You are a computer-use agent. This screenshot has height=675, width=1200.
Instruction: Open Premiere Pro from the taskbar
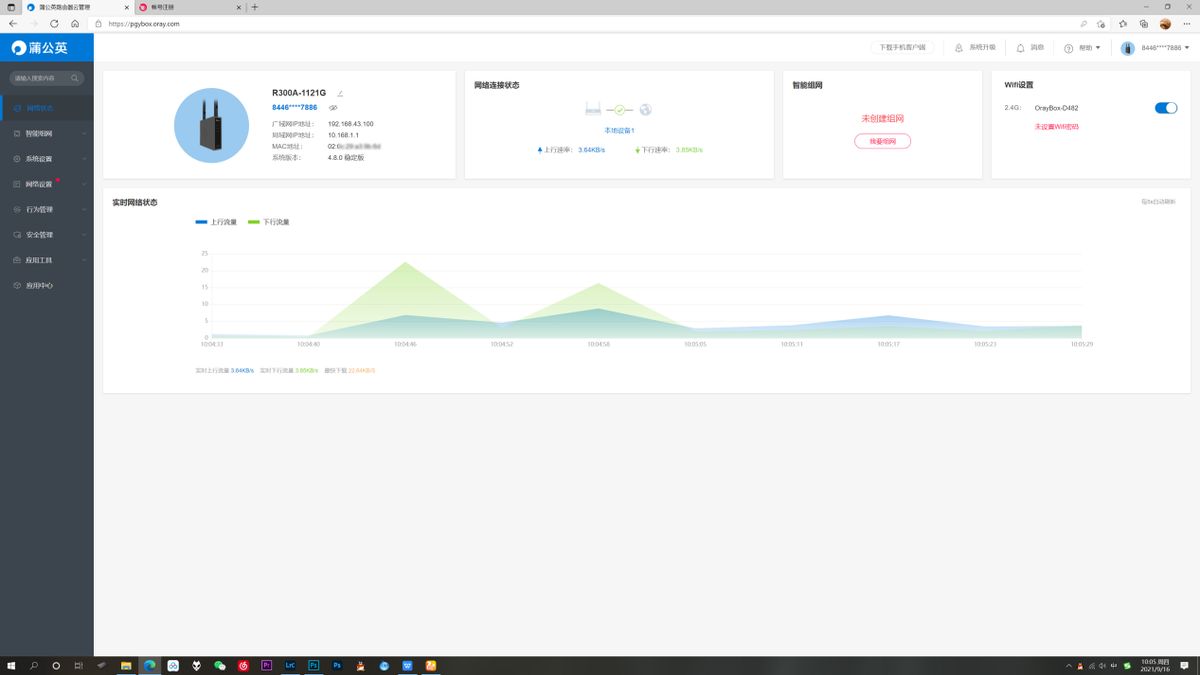[266, 665]
